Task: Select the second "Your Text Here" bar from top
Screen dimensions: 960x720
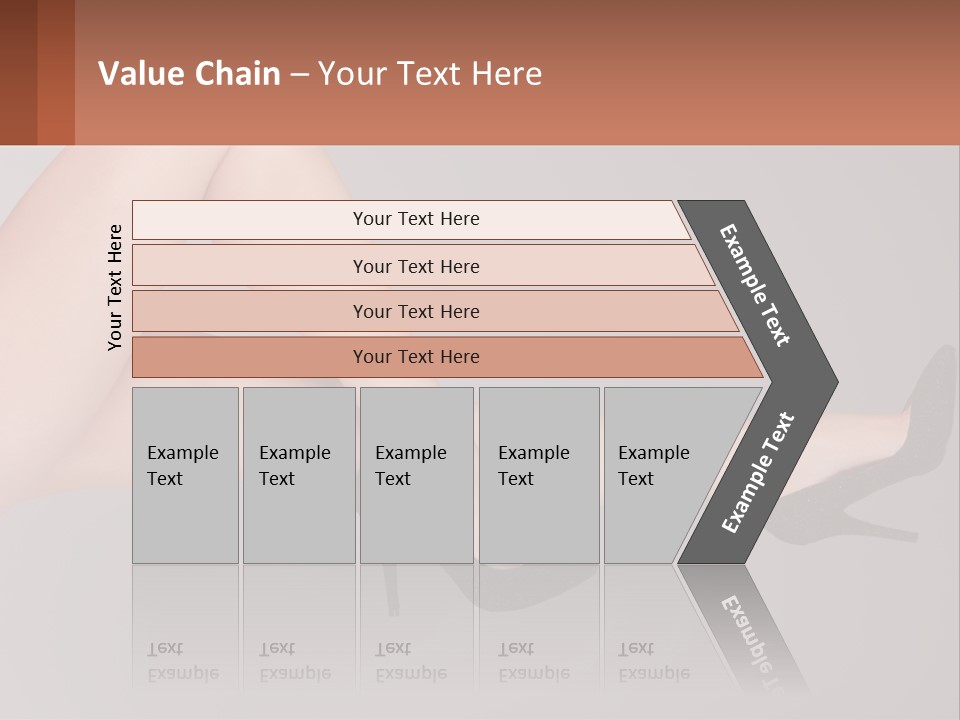Action: pyautogui.click(x=415, y=266)
